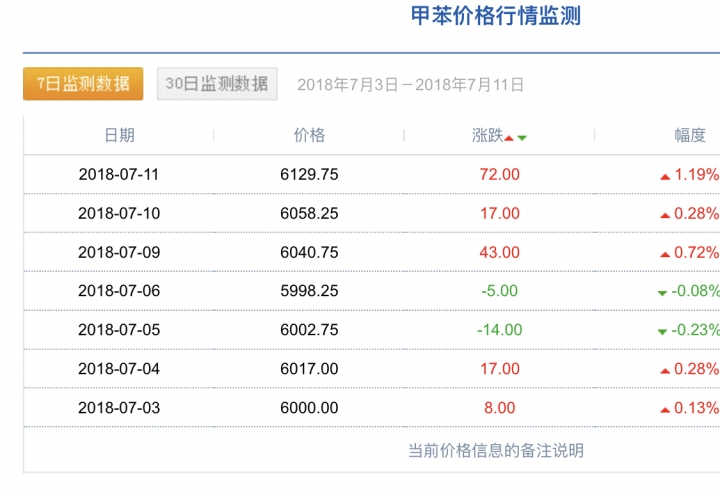Click the red ascending sort arrow in 涨跌 header
Image resolution: width=720 pixels, height=490 pixels.
(x=509, y=138)
